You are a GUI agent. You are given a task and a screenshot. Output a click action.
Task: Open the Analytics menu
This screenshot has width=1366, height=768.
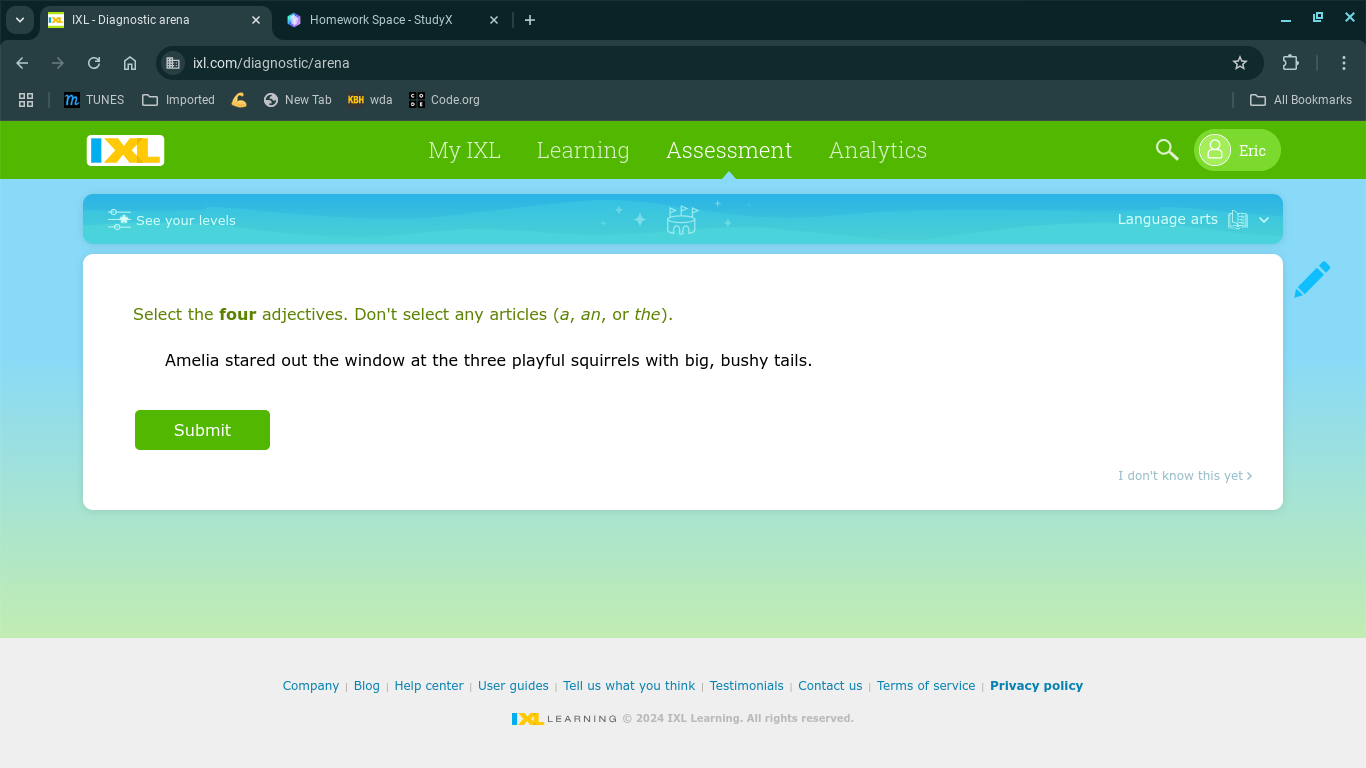click(878, 150)
